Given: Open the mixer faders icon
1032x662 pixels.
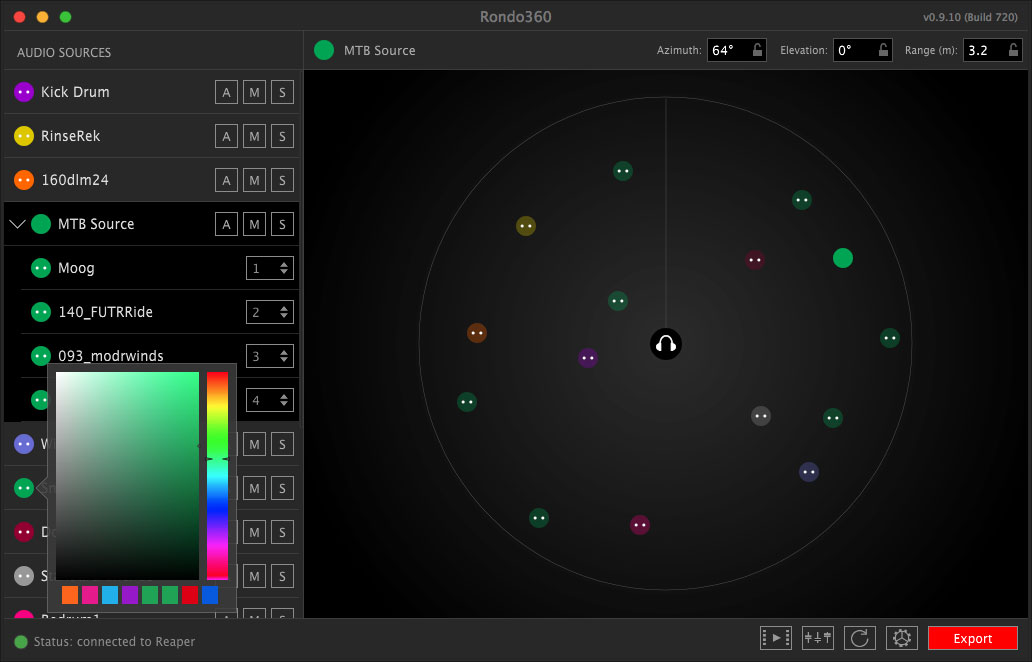Looking at the screenshot, I should point(817,638).
